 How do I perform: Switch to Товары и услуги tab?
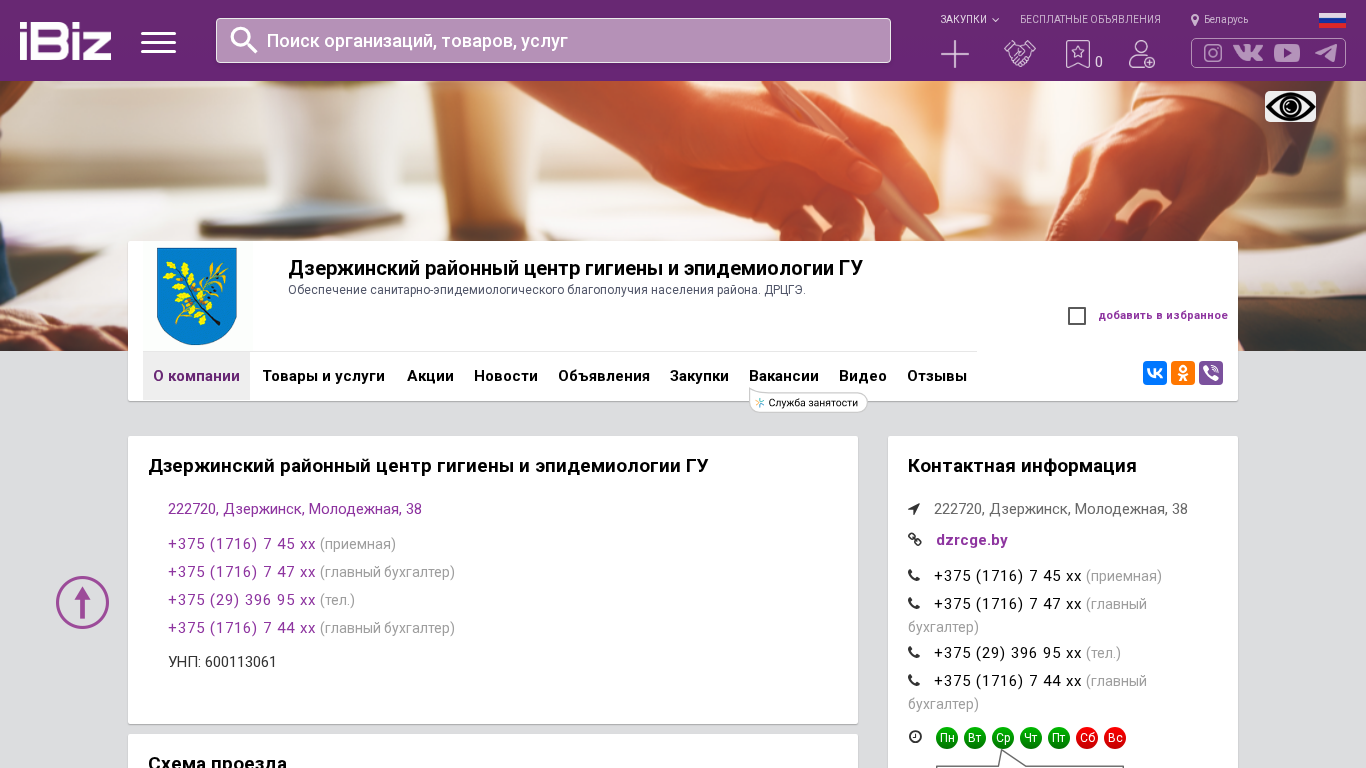click(323, 376)
